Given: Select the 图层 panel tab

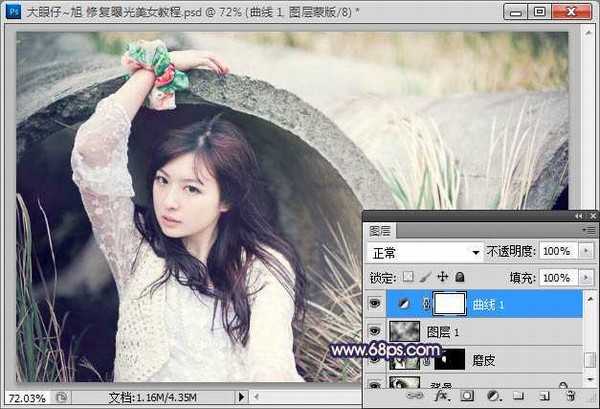Looking at the screenshot, I should tap(379, 231).
